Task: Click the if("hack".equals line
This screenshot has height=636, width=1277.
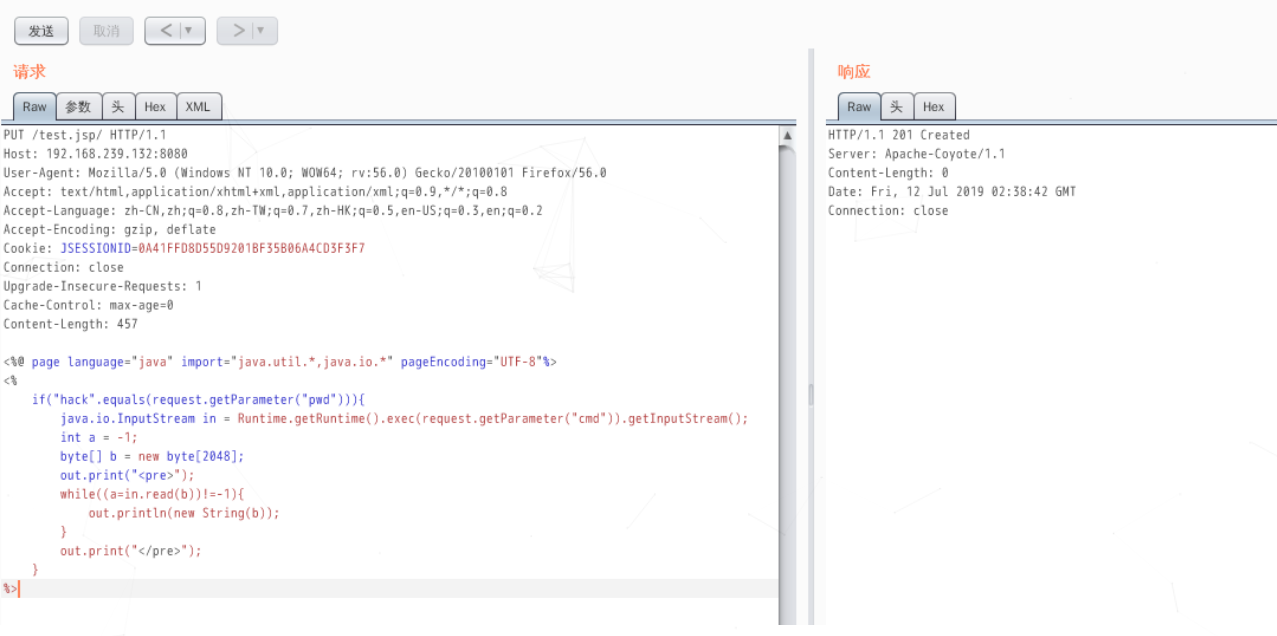Action: click(199, 400)
